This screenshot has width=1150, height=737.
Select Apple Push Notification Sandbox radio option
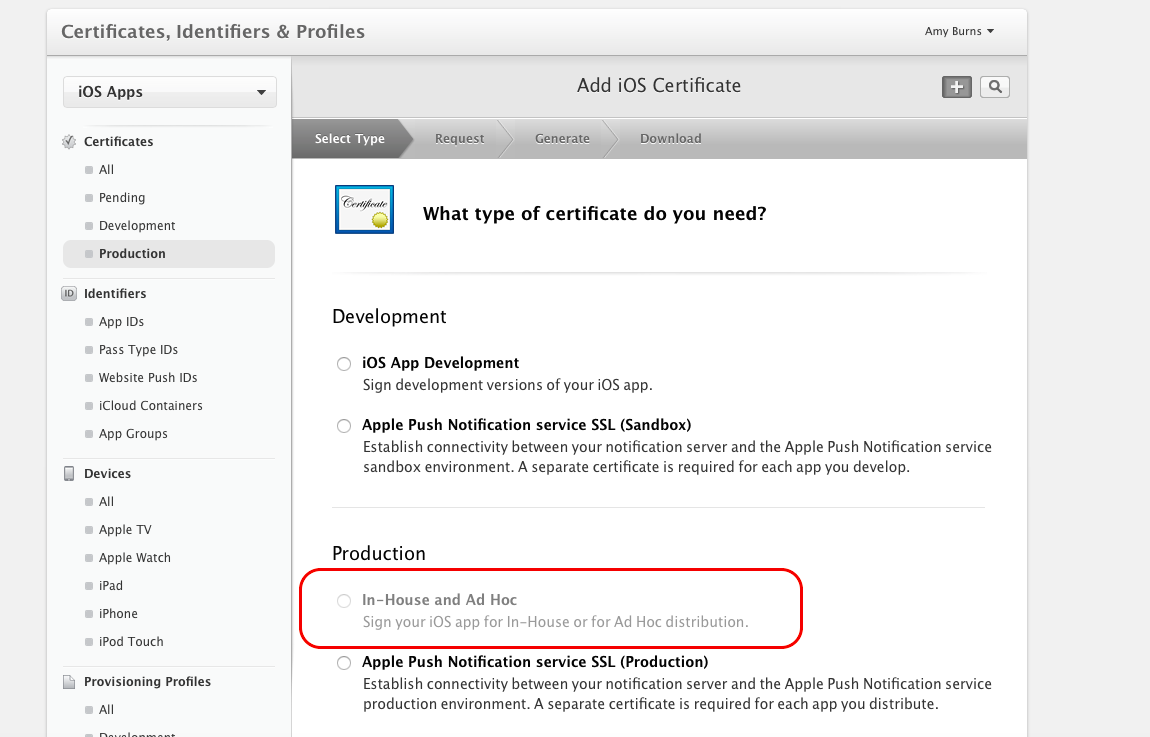[344, 426]
